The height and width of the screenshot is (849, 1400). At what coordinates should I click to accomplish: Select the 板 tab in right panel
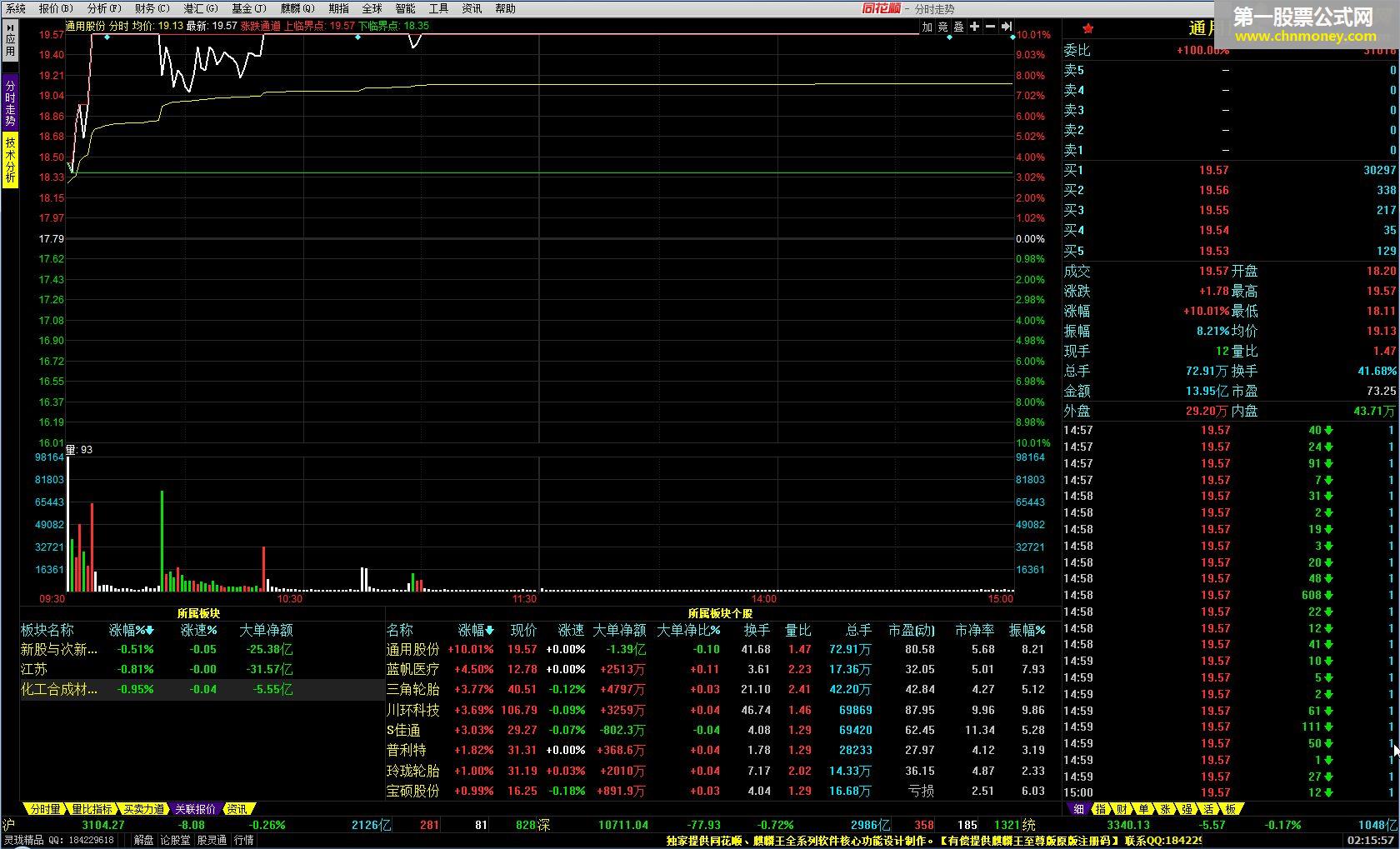coord(1231,809)
